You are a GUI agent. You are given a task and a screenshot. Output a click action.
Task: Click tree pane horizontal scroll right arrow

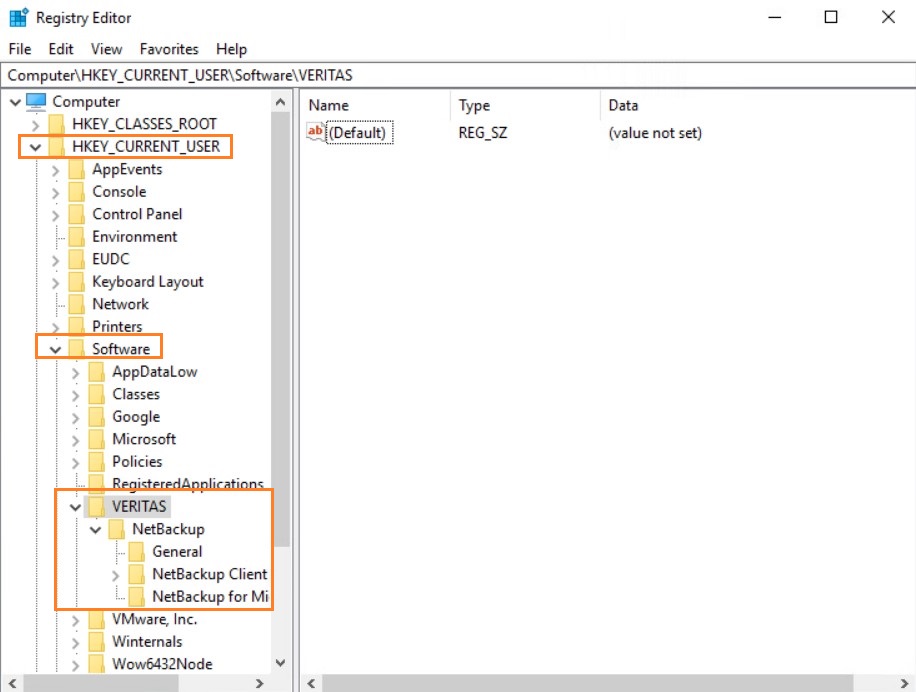(x=260, y=683)
